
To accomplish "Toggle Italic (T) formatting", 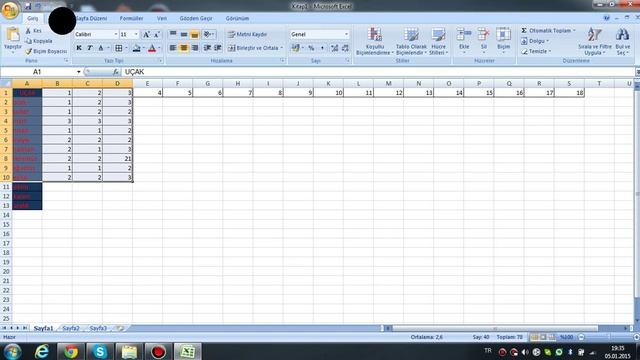I will 90,48.
